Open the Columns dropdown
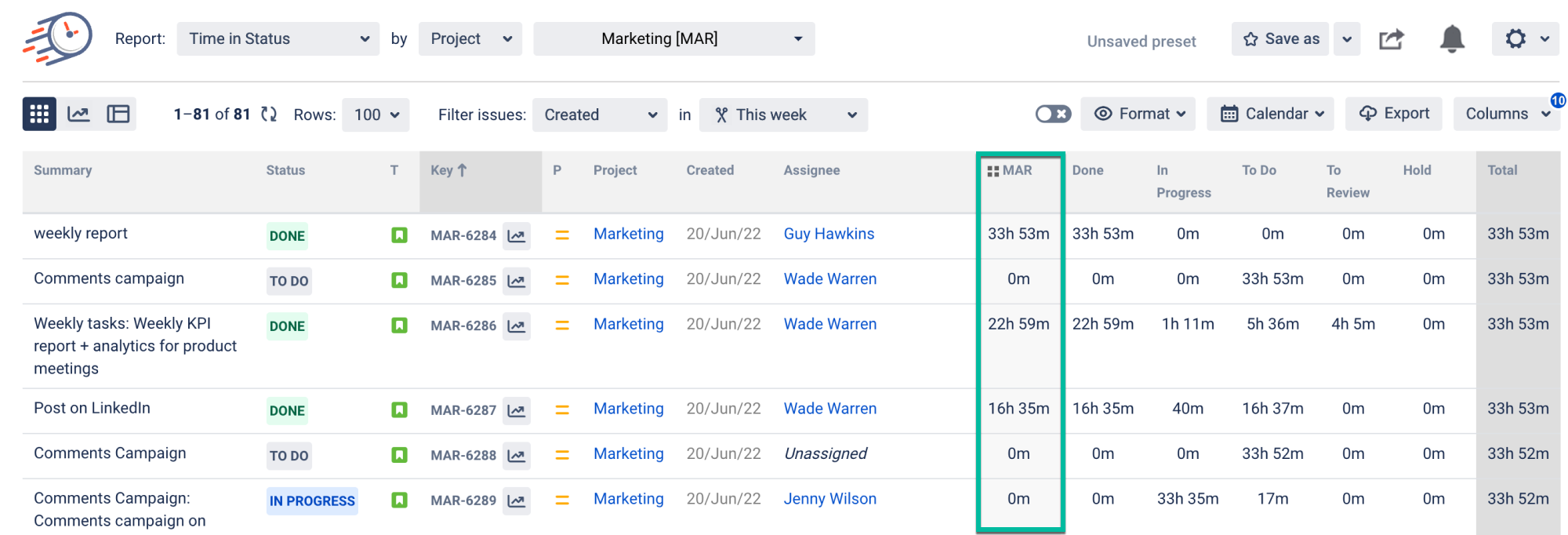The height and width of the screenshot is (535, 1568). (1507, 114)
